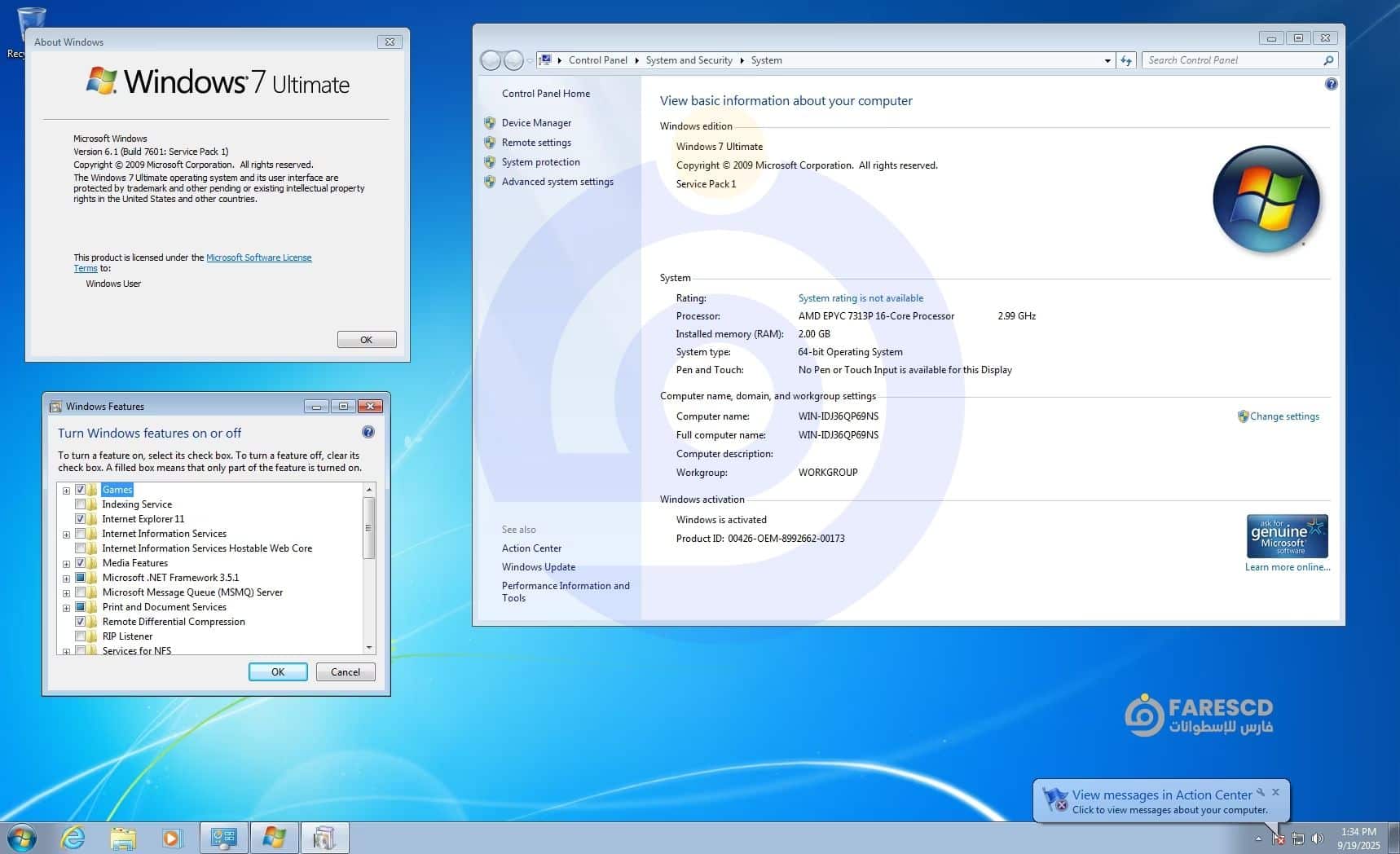This screenshot has height=854, width=1400.
Task: Dismiss the Action Center balloon with X
Action: pos(1275,792)
